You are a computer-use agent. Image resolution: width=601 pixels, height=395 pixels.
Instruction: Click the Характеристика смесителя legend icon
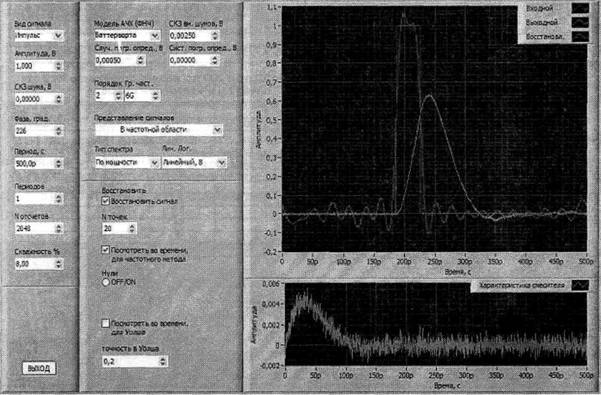580,285
